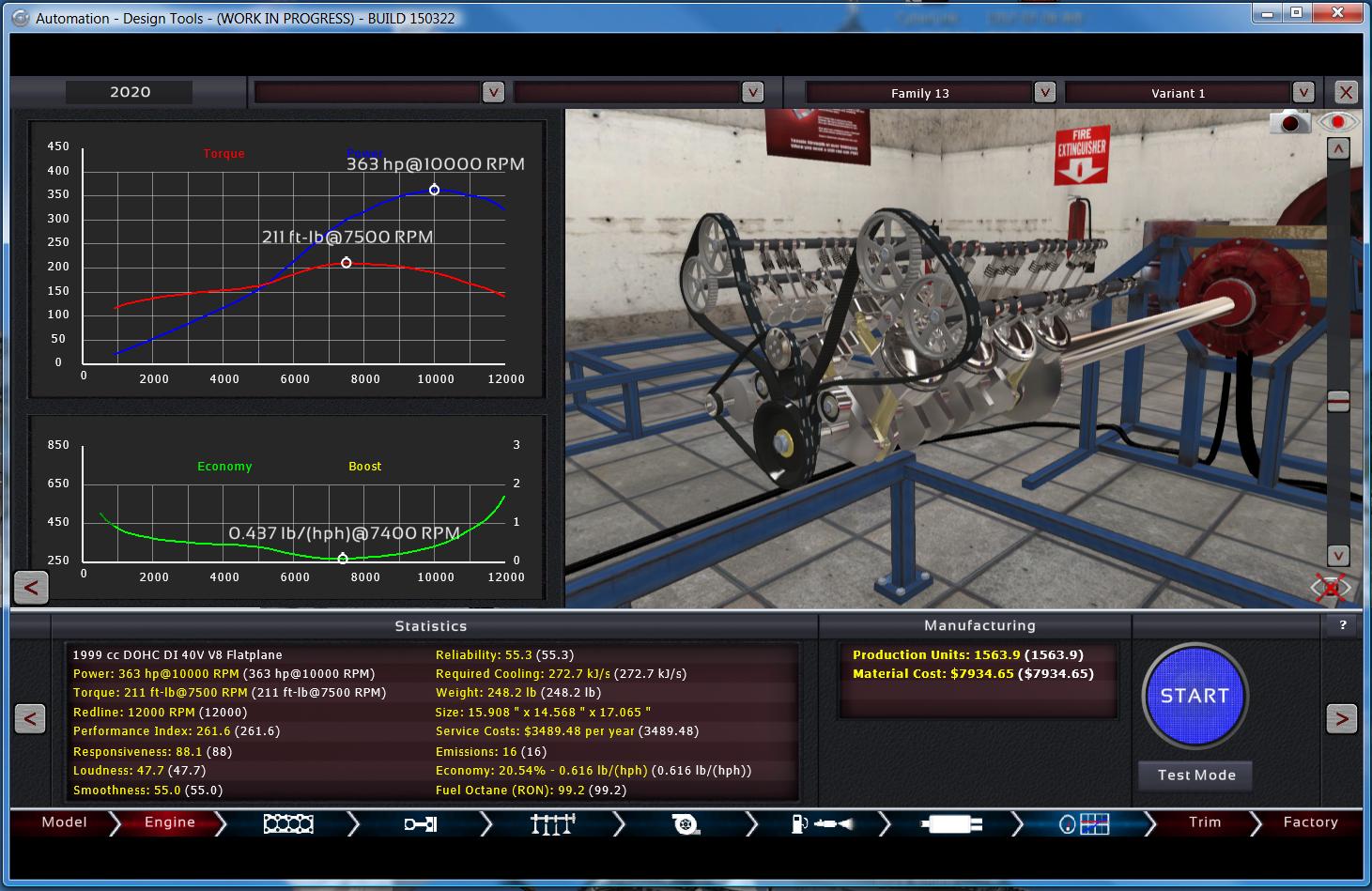Click the Weight: 248.2 lb stat
The width and height of the screenshot is (1372, 891).
click(517, 693)
